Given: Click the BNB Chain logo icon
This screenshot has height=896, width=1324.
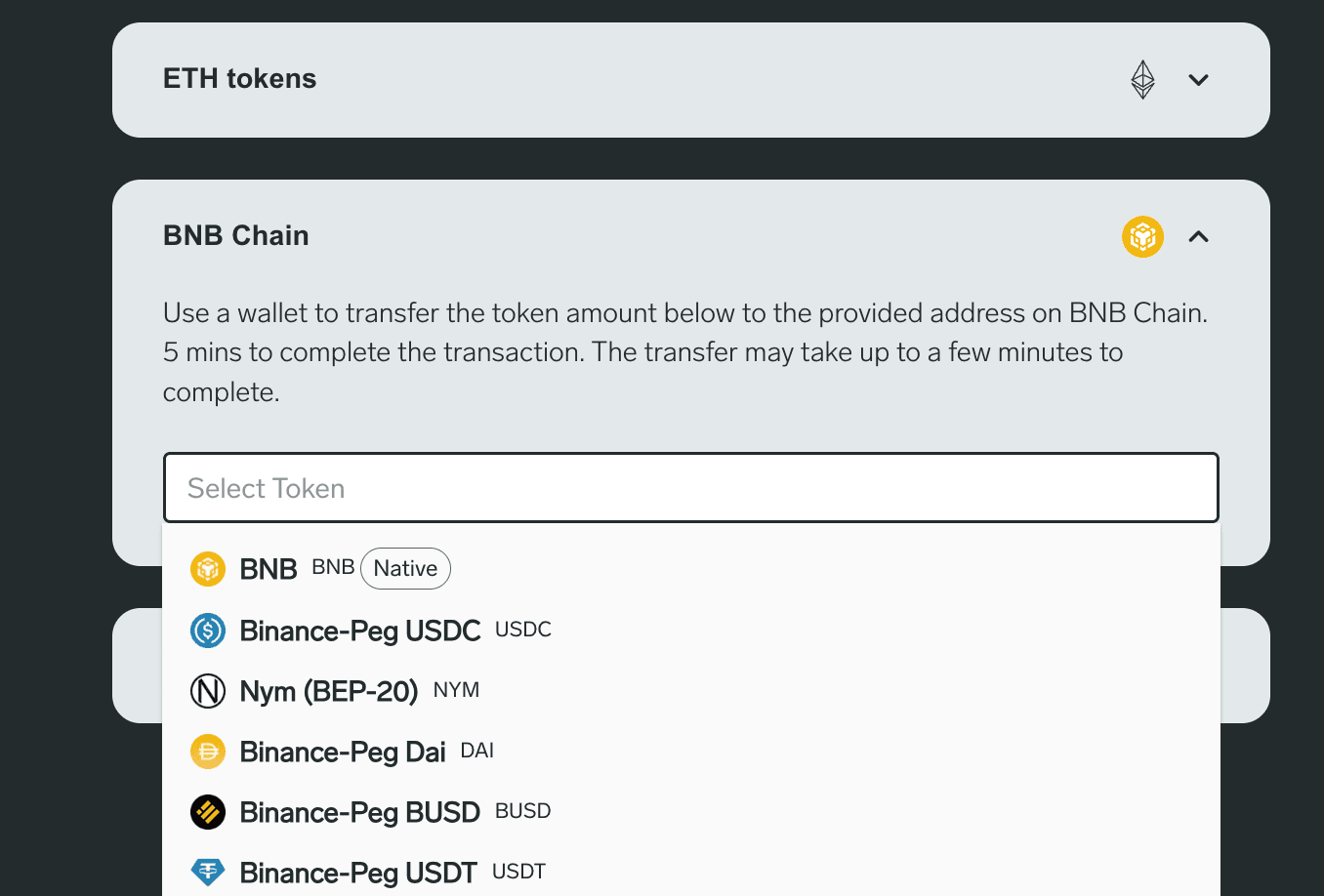Looking at the screenshot, I should [x=1142, y=237].
